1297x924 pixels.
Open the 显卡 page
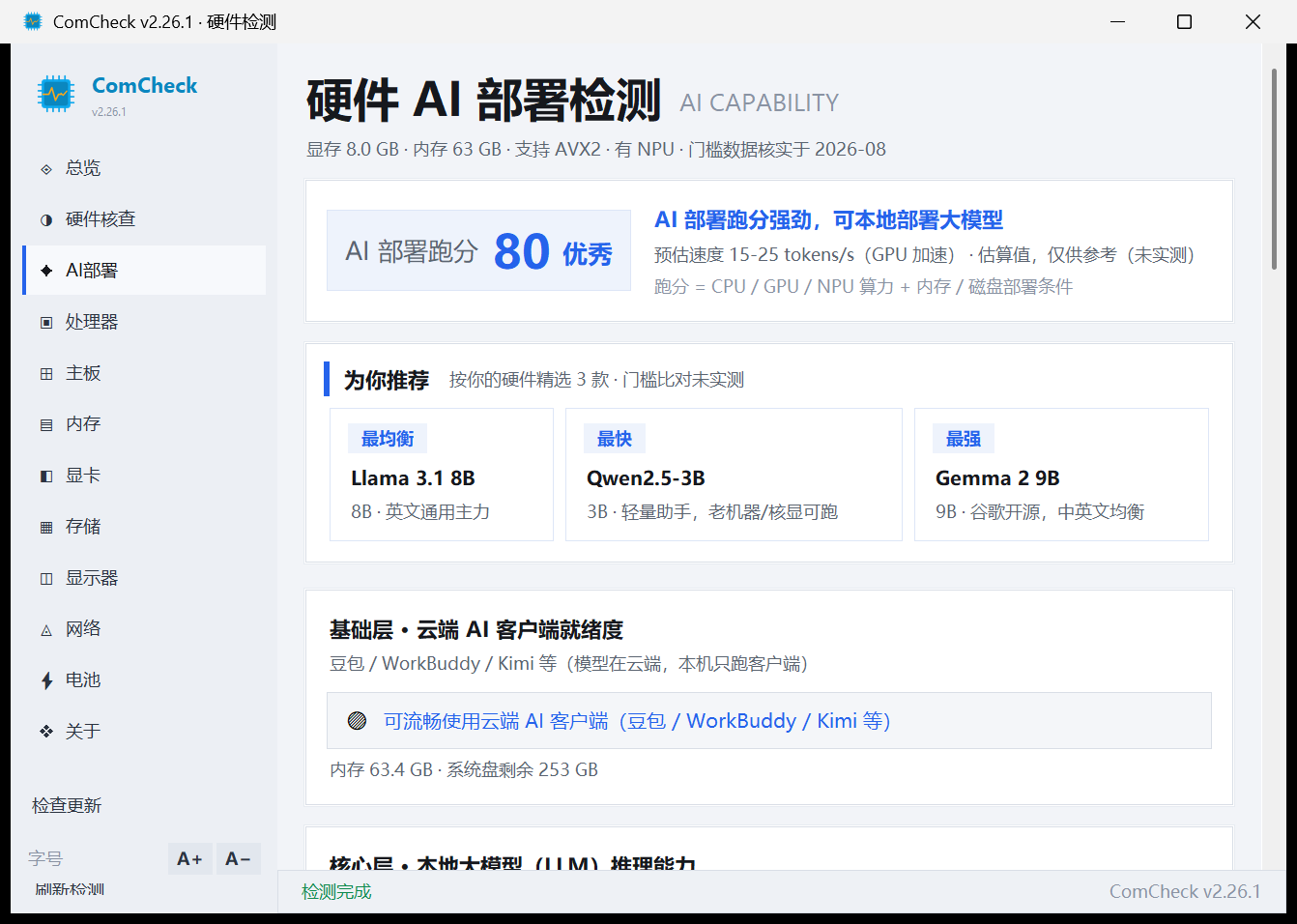pyautogui.click(x=144, y=476)
